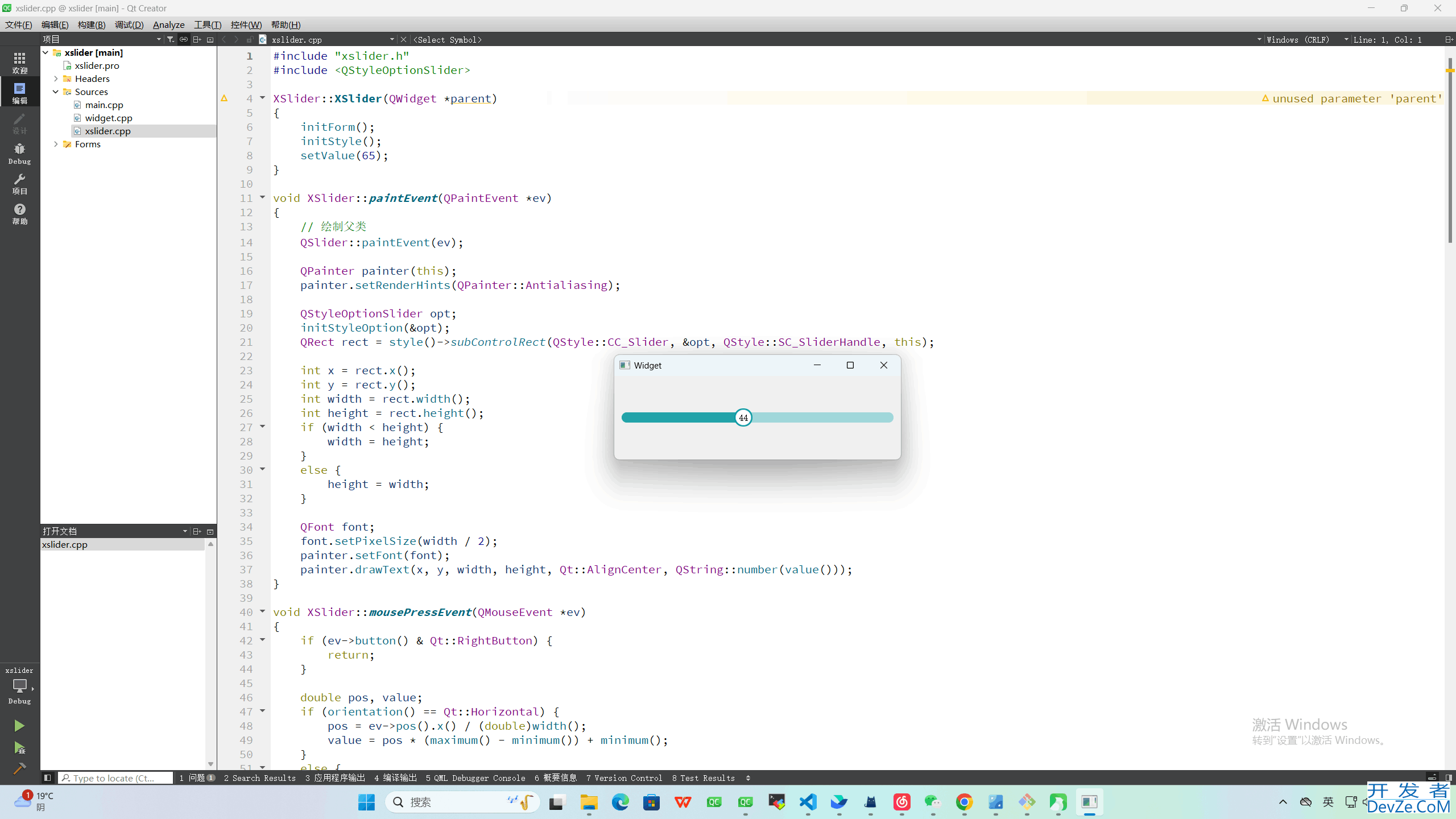This screenshot has height=819, width=1456.
Task: Click the Type to locate input field
Action: [115, 777]
